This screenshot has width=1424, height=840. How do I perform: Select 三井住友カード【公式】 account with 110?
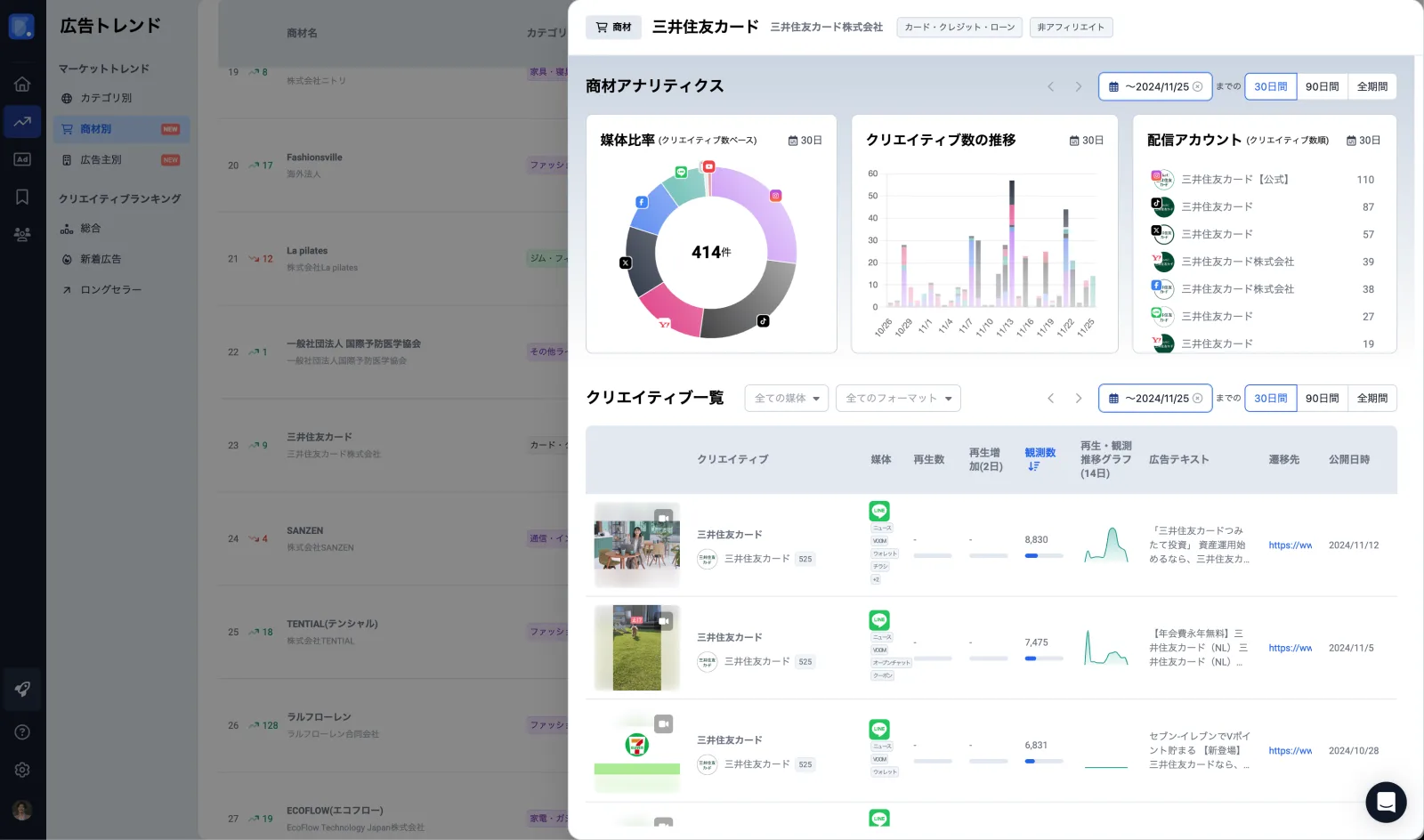pyautogui.click(x=1264, y=180)
